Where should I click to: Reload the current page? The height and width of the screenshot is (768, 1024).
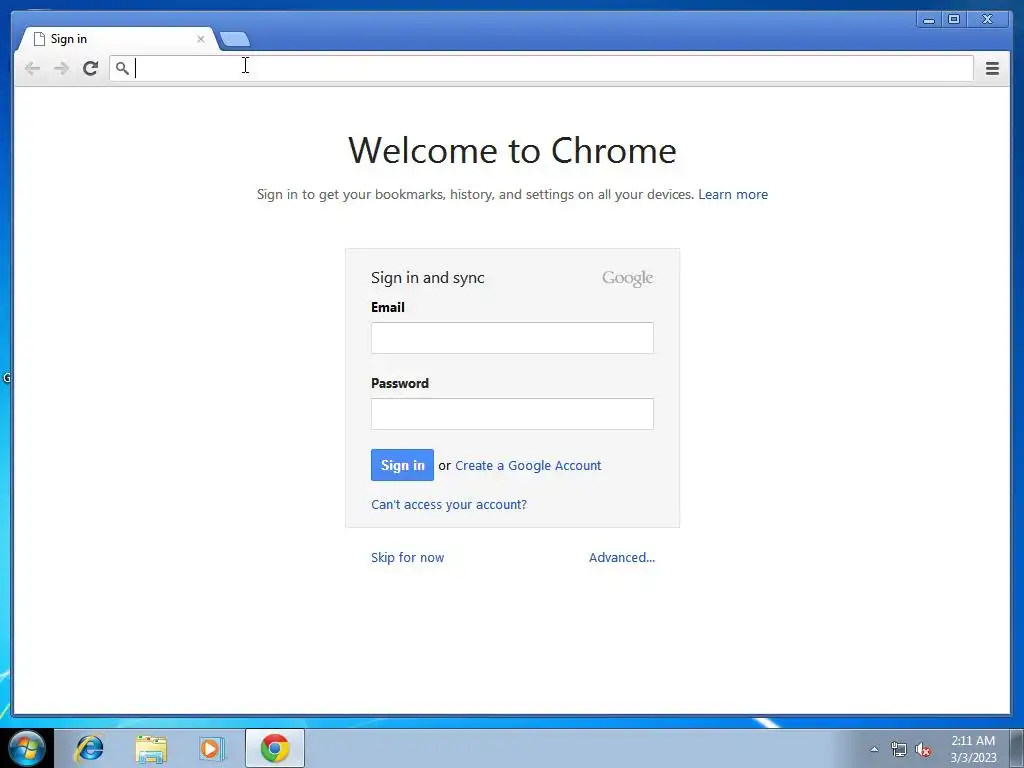90,68
